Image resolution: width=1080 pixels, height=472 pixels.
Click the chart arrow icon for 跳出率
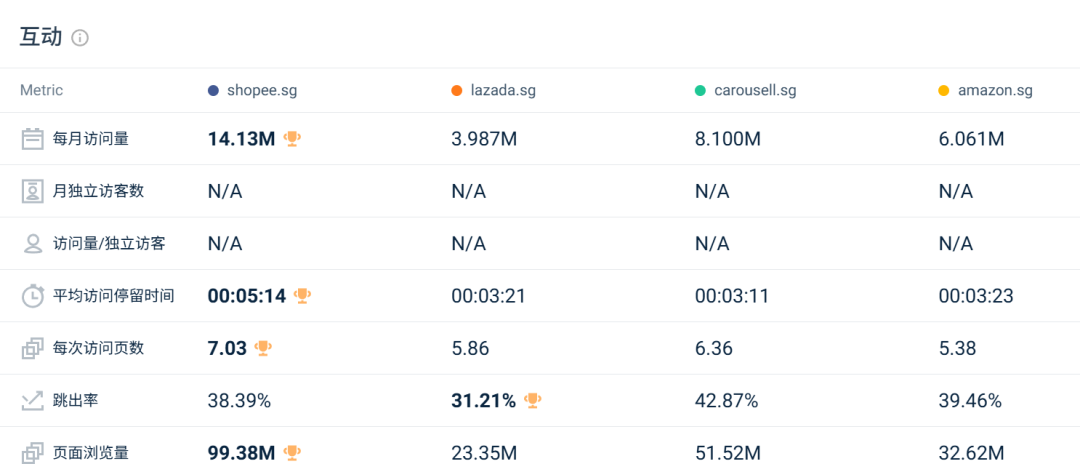pos(32,401)
